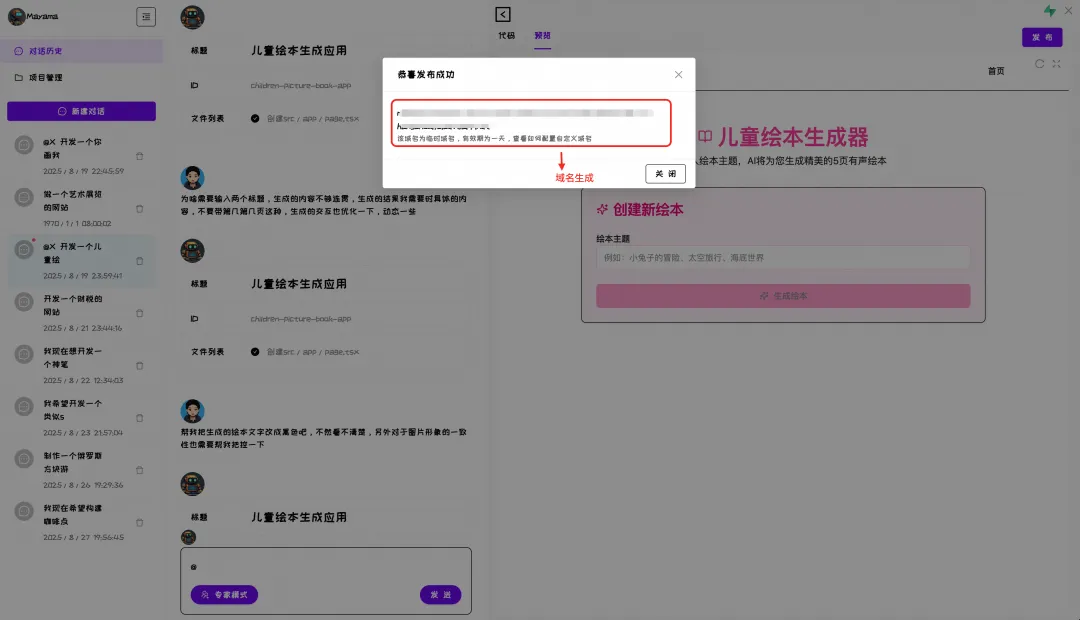
Task: Switch to the 预览 tab
Action: (543, 36)
